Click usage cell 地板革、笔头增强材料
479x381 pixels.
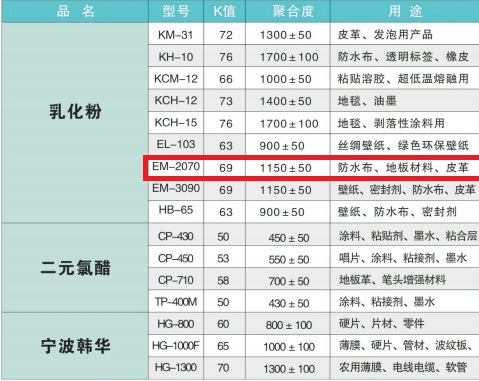(x=405, y=279)
